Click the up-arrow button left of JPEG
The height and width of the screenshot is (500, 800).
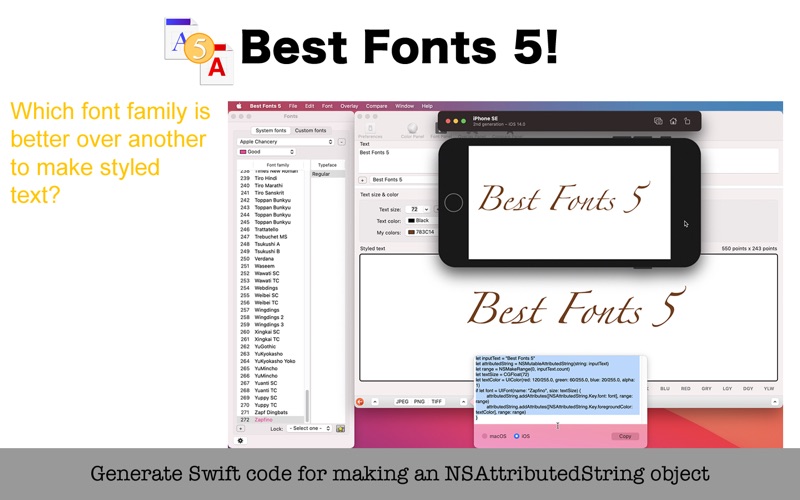click(375, 402)
